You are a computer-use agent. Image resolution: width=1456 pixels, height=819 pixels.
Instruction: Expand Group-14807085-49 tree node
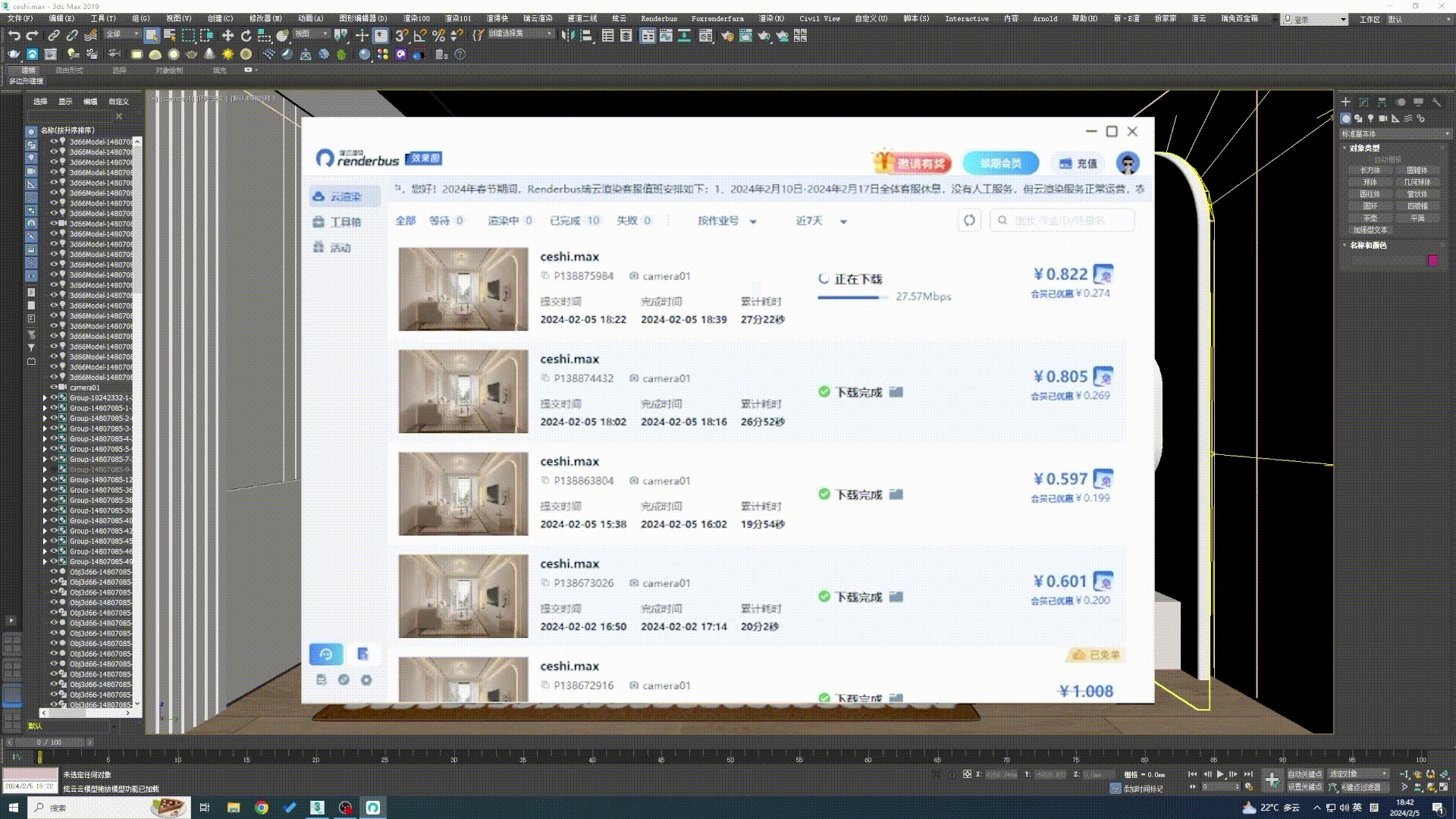pyautogui.click(x=45, y=561)
